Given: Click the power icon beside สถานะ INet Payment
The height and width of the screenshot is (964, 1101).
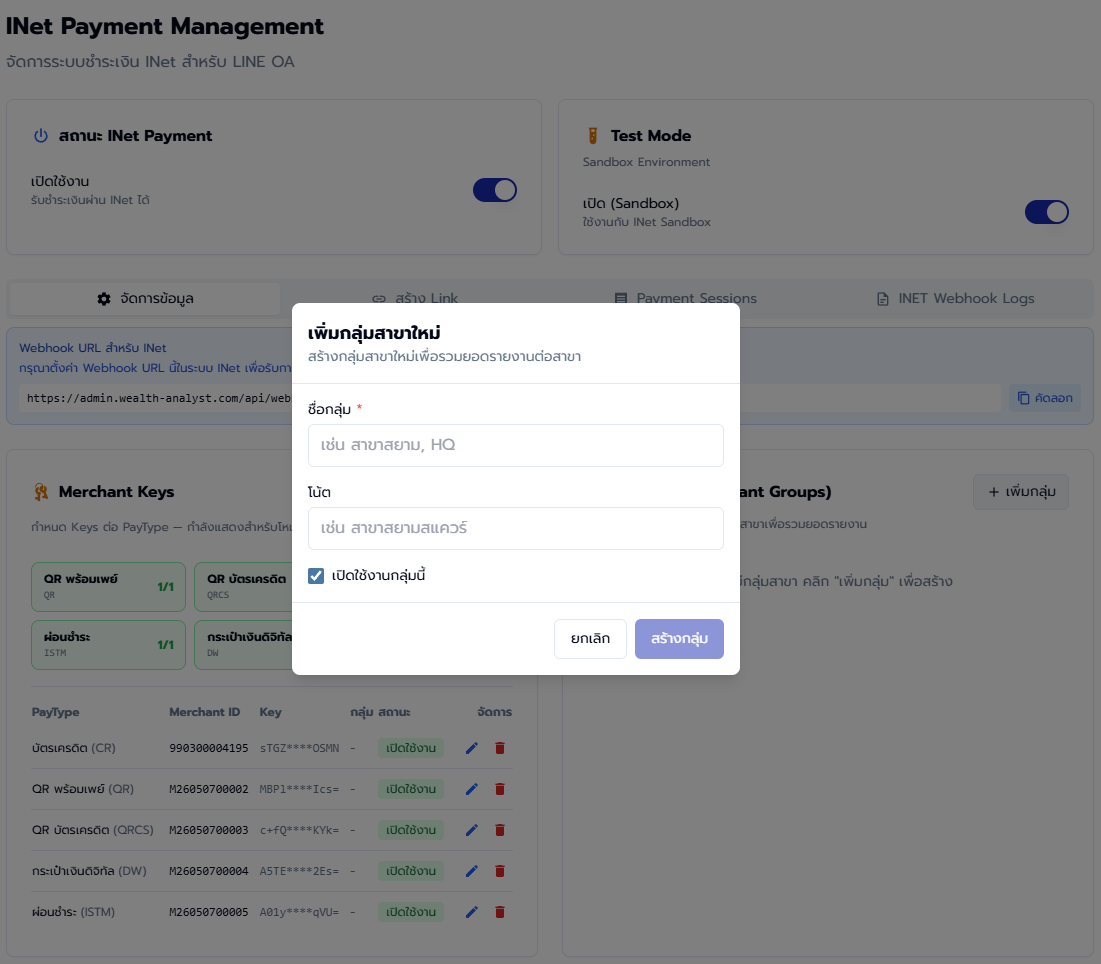Looking at the screenshot, I should pyautogui.click(x=41, y=136).
